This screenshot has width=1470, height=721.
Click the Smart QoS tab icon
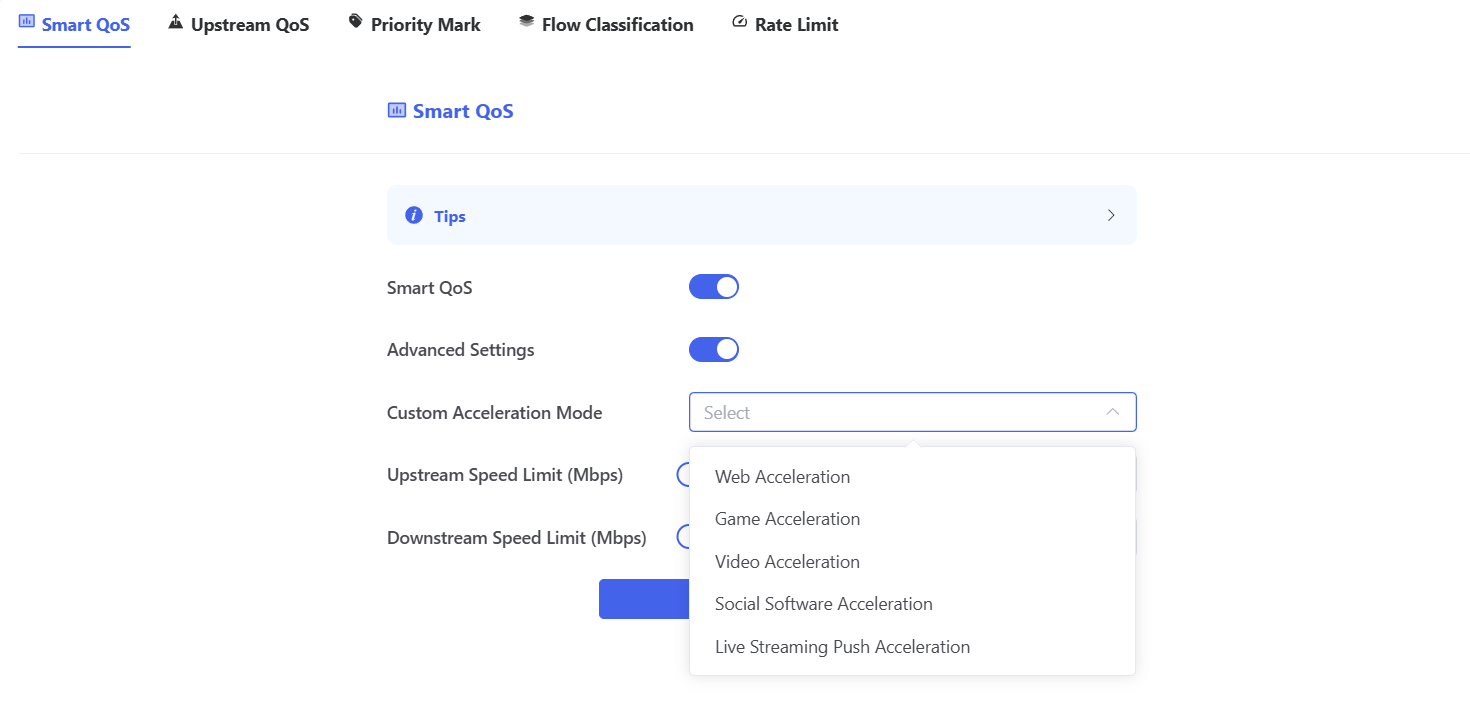(x=27, y=22)
